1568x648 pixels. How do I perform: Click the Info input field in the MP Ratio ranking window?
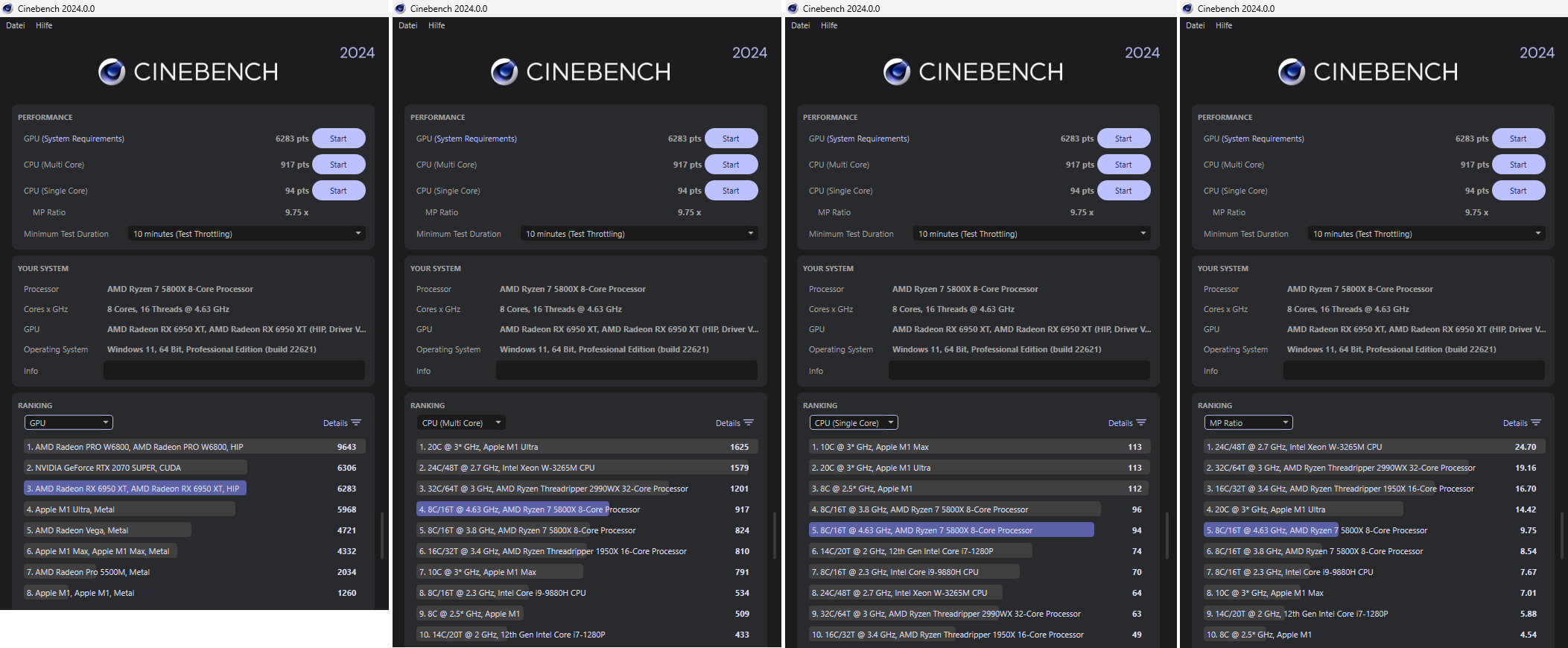click(1414, 370)
